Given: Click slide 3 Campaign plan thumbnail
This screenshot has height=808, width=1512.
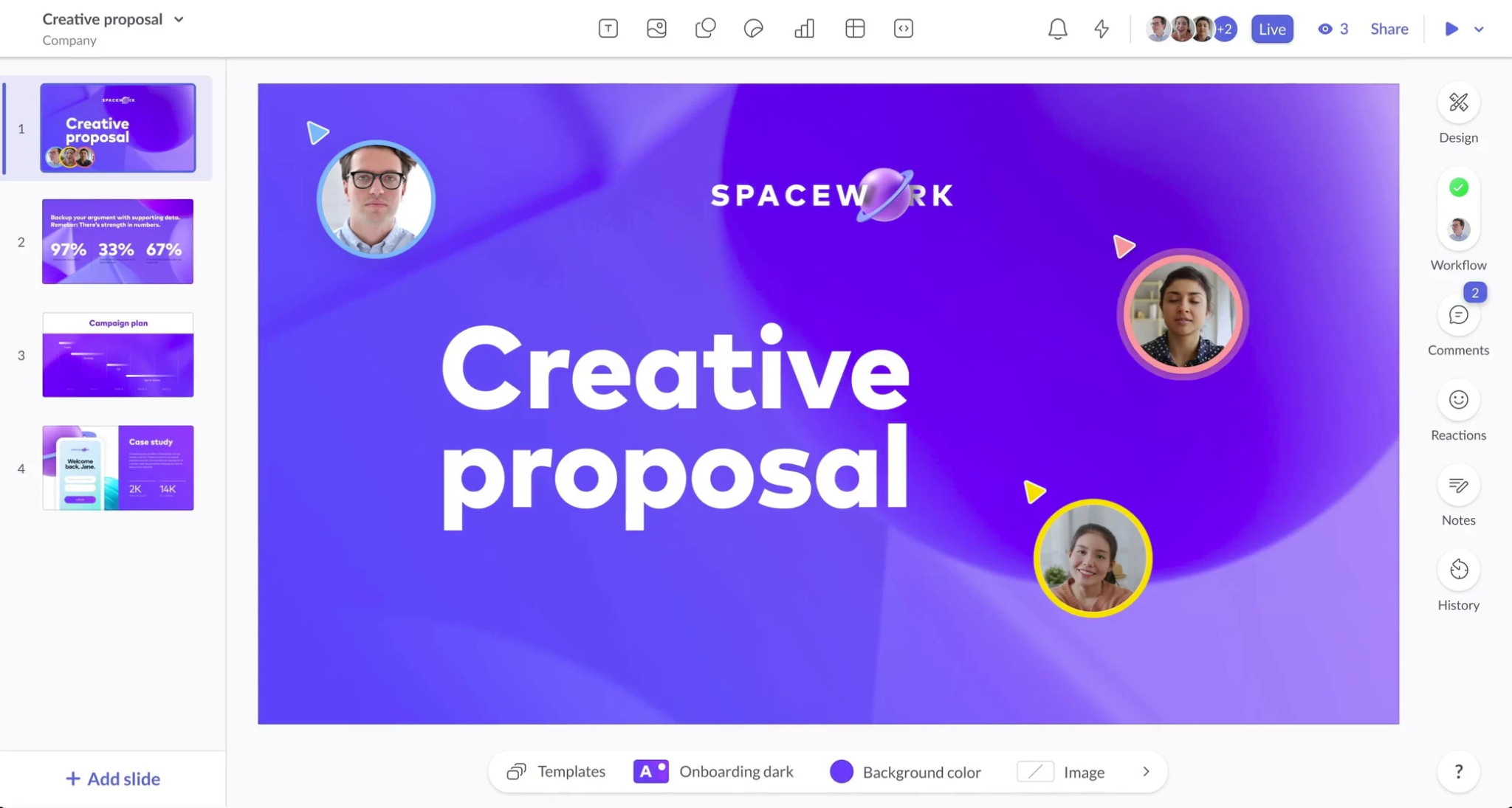Looking at the screenshot, I should tap(117, 354).
